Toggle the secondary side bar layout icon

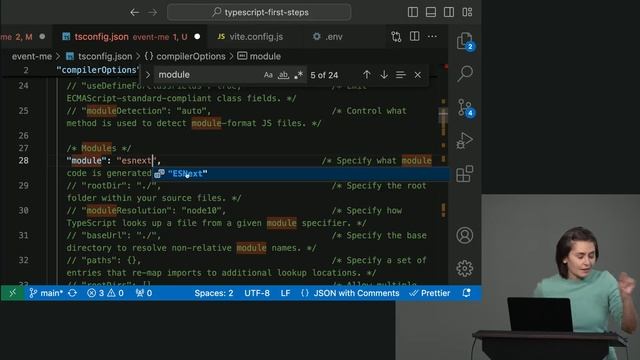(x=449, y=12)
